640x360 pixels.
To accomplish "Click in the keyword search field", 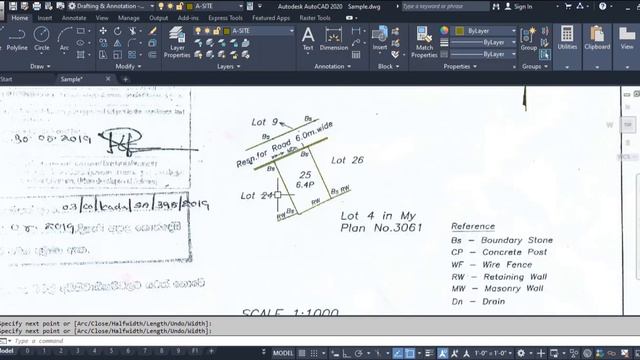I will 445,6.
